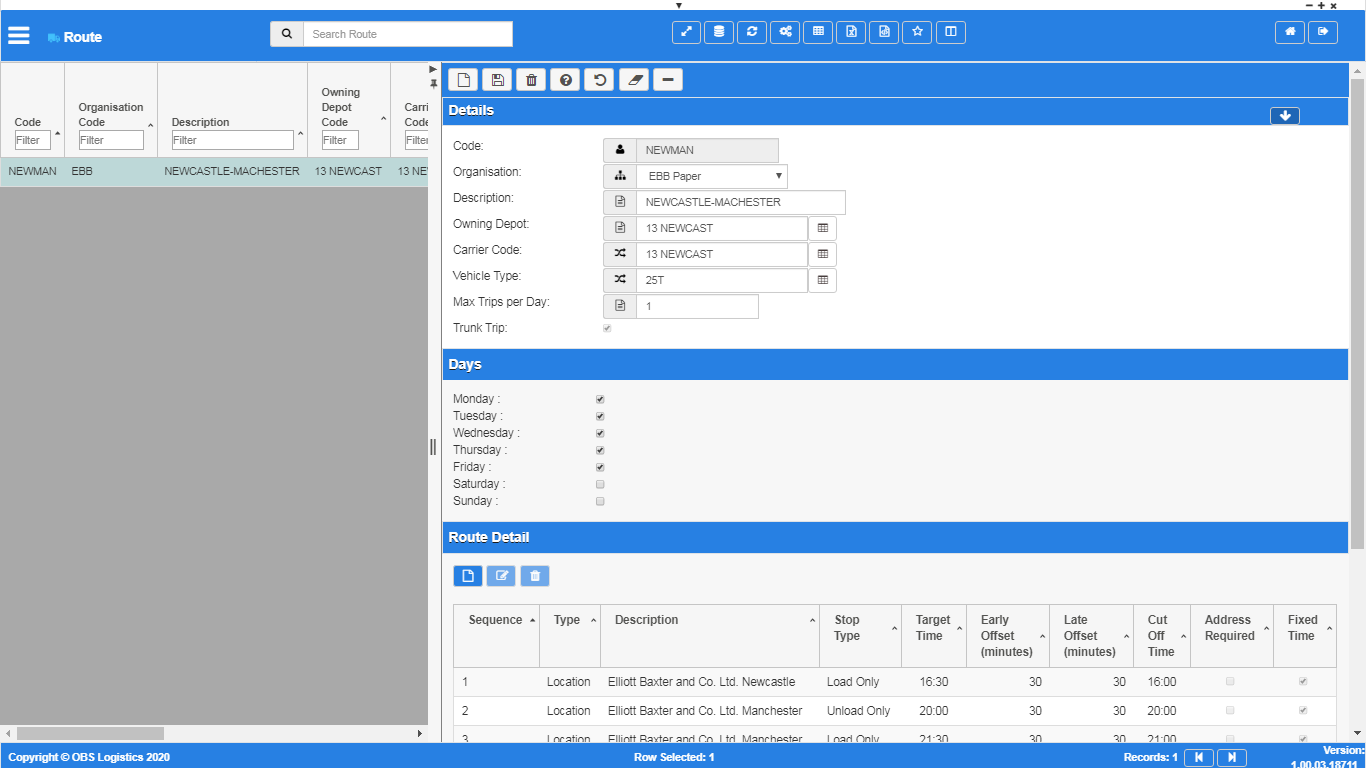The height and width of the screenshot is (769, 1366).
Task: Sort Route Detail by Sequence column
Action: pos(532,621)
